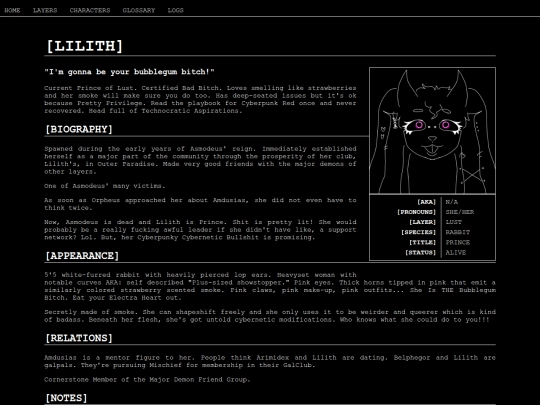Click the "As soon as Orpheus approached her" paragraph

tap(200, 204)
